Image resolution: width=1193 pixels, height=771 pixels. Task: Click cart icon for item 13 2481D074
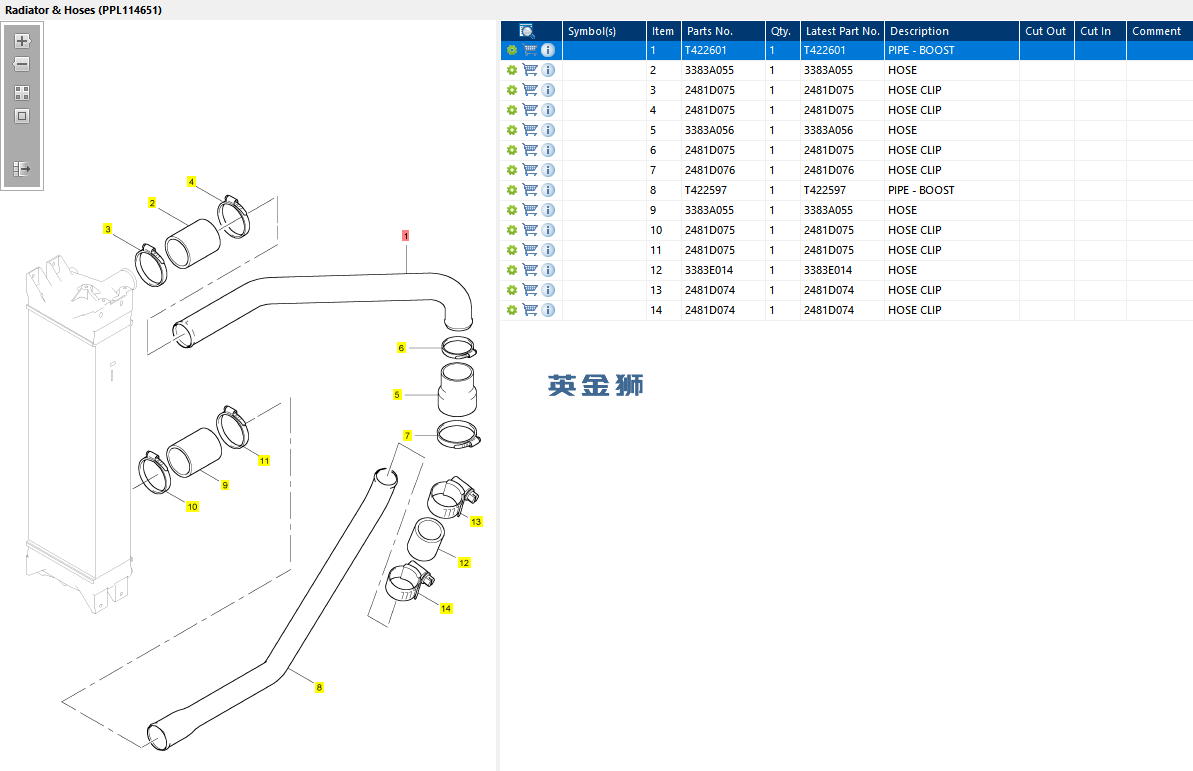pyautogui.click(x=530, y=290)
